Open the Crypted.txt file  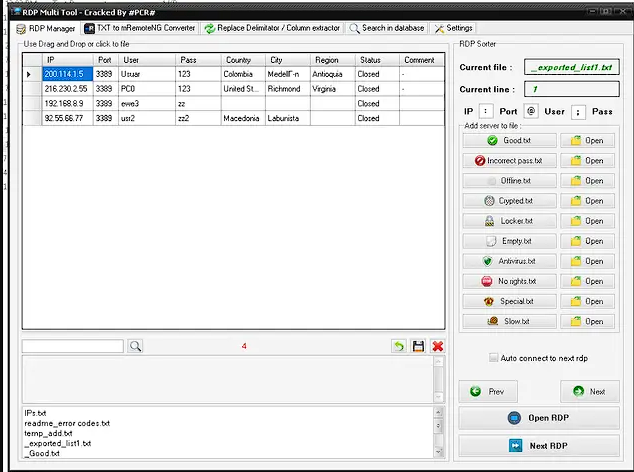[x=588, y=201]
